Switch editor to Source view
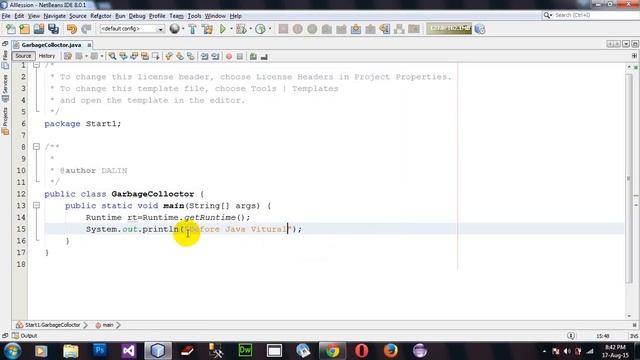Screen dimensions: 640x360 [x=23, y=56]
